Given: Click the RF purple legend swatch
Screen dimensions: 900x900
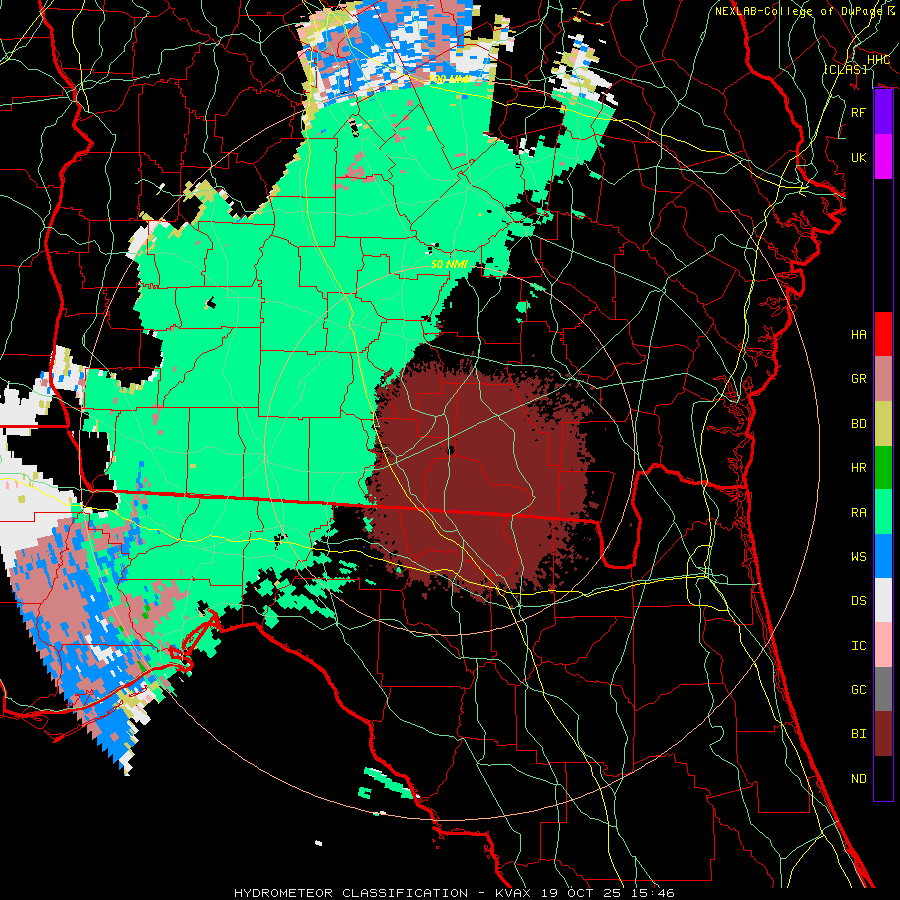Looking at the screenshot, I should coord(883,112).
